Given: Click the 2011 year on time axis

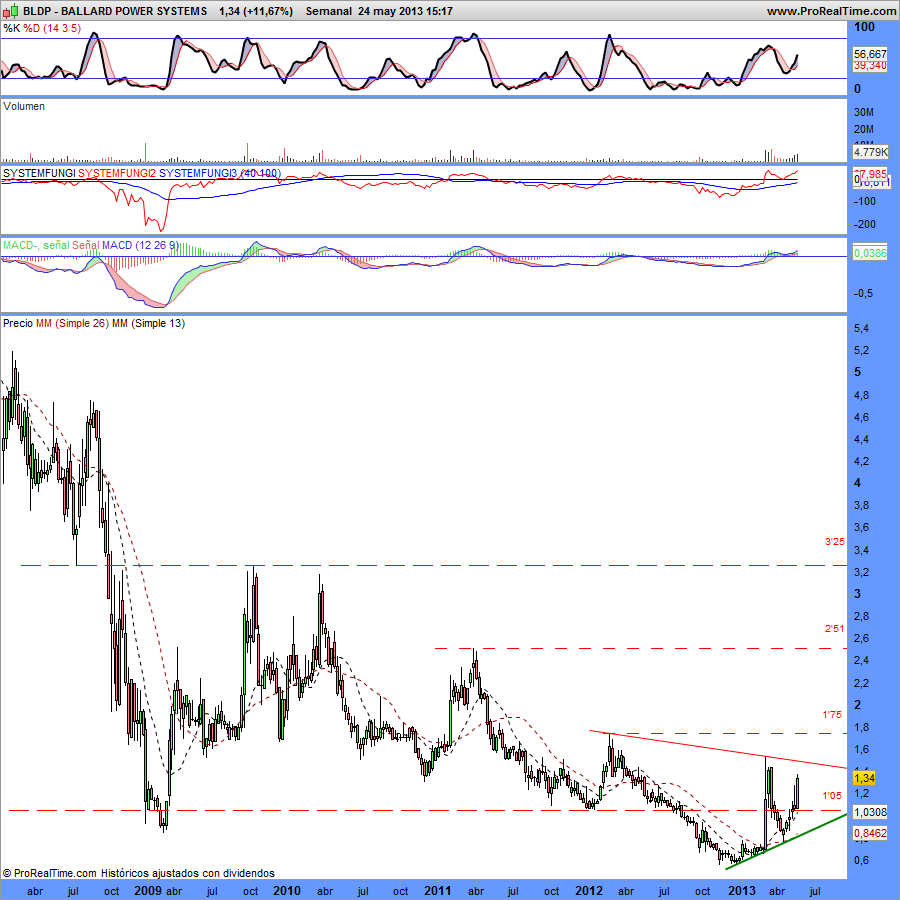Looking at the screenshot, I should pyautogui.click(x=437, y=890).
